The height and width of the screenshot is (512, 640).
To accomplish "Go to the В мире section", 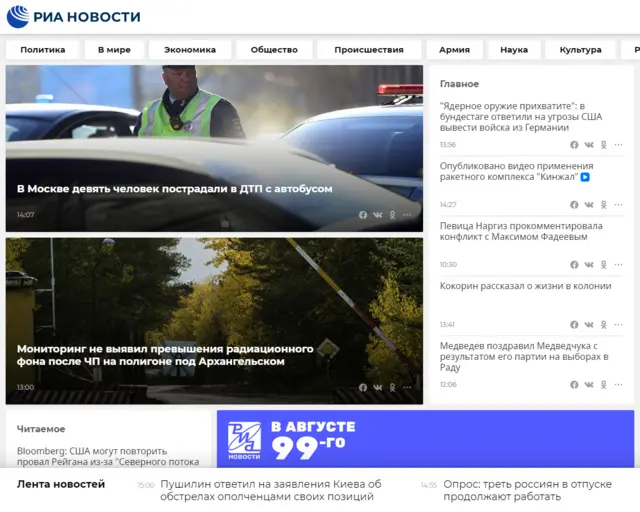I will [114, 50].
